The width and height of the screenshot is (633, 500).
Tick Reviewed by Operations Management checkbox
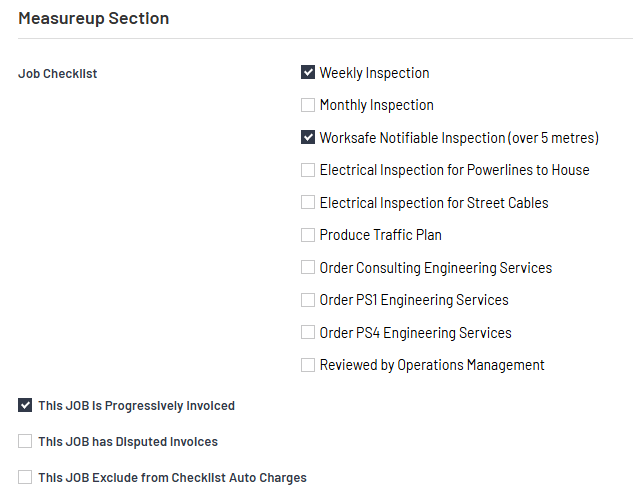tap(308, 365)
